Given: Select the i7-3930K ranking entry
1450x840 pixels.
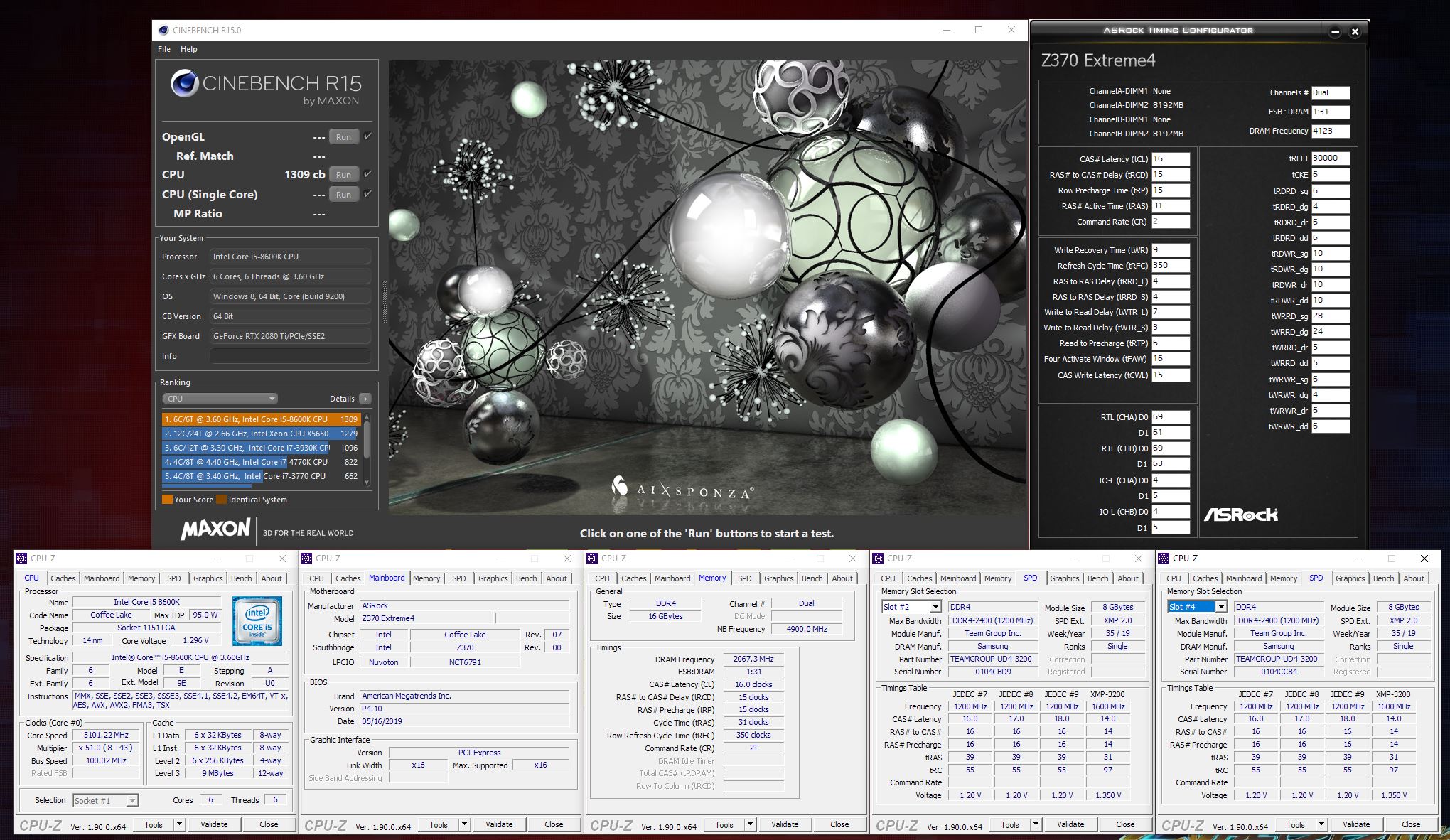Looking at the screenshot, I should click(x=262, y=448).
